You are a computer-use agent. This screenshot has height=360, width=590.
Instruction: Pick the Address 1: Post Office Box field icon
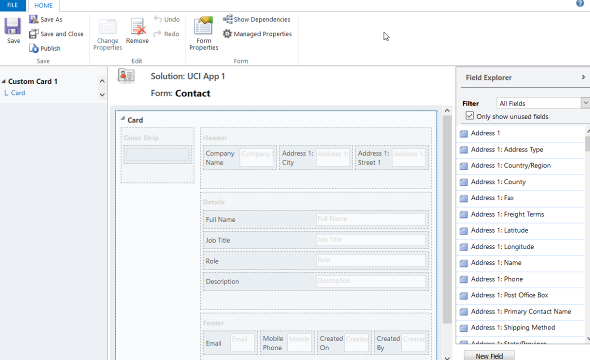click(464, 295)
